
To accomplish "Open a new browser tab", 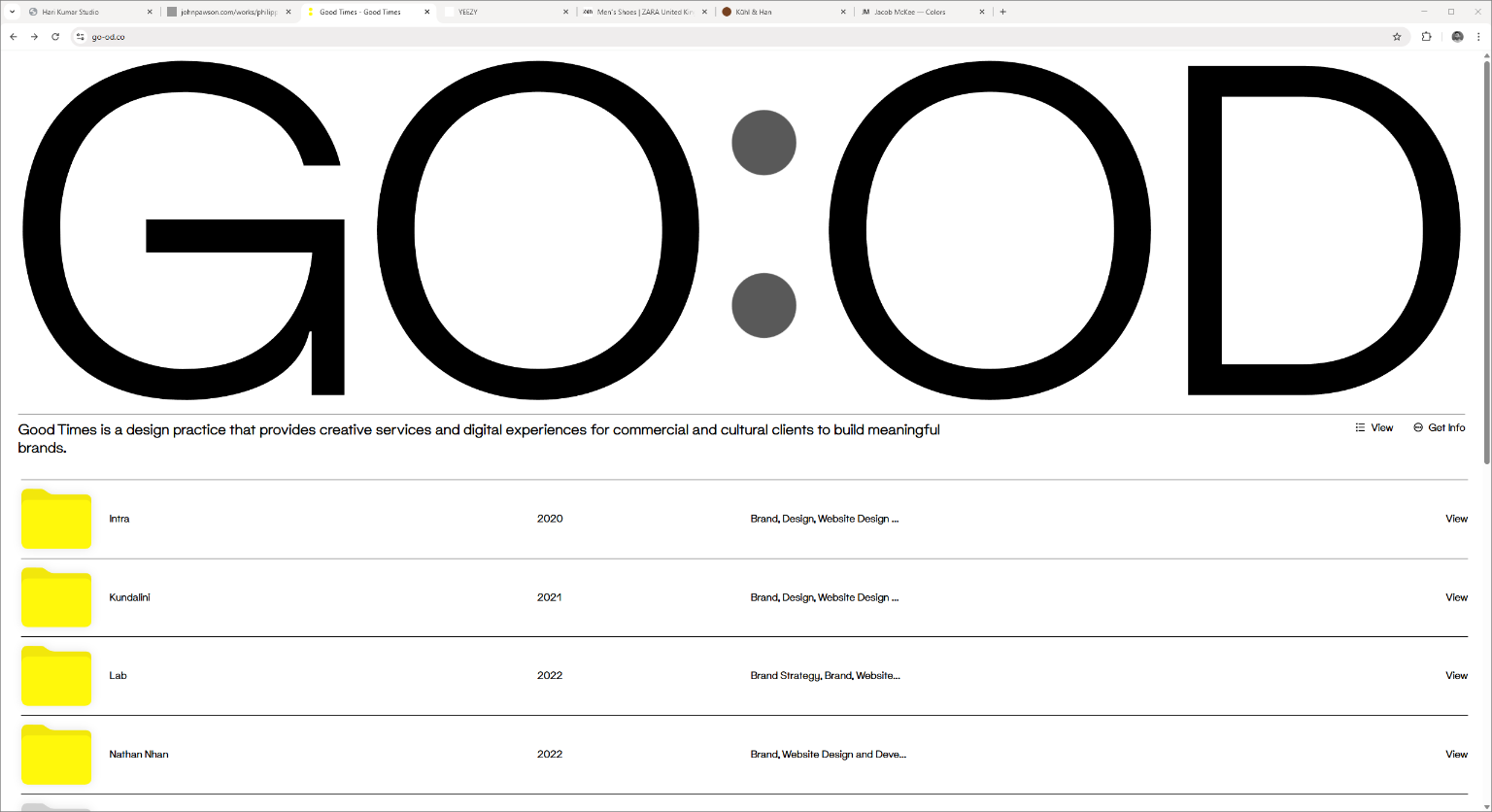I will pyautogui.click(x=1002, y=12).
